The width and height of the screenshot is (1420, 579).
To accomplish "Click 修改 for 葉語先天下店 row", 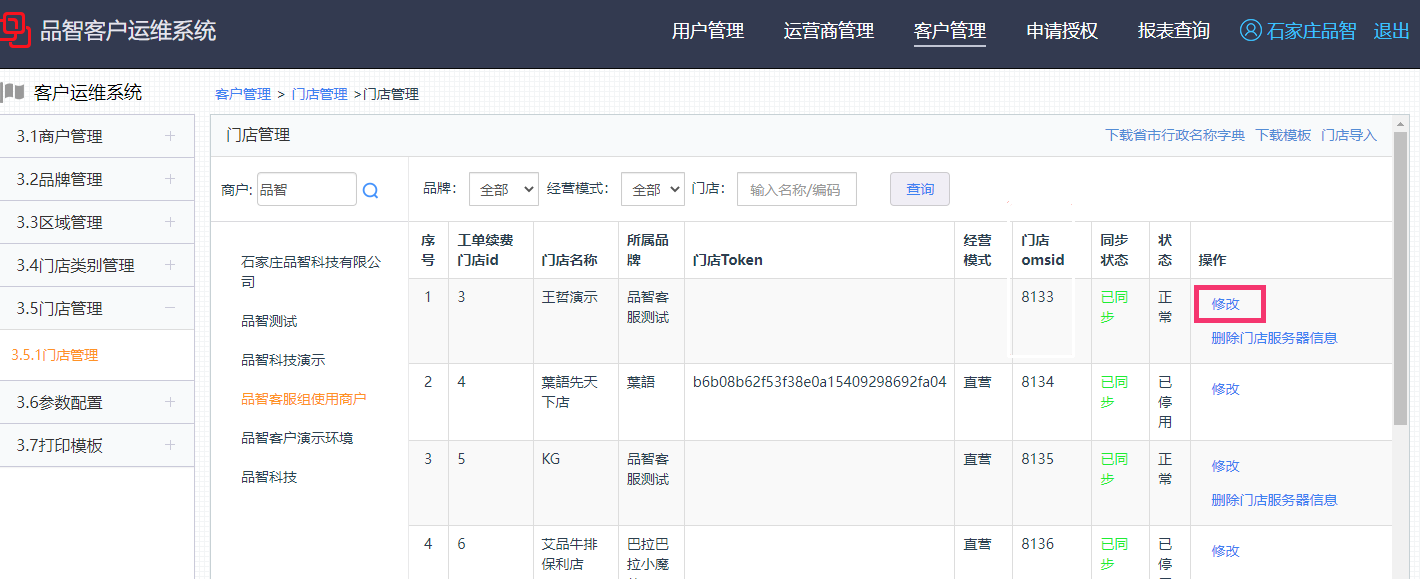I will 1226,389.
